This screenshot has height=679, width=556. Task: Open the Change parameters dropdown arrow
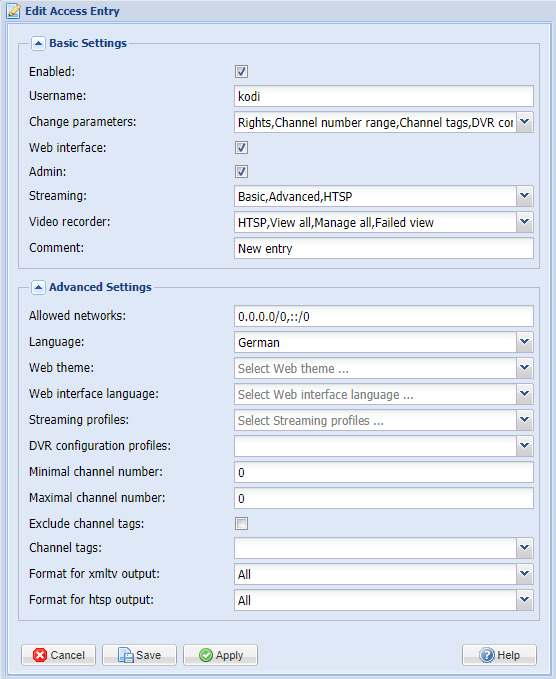(x=524, y=122)
